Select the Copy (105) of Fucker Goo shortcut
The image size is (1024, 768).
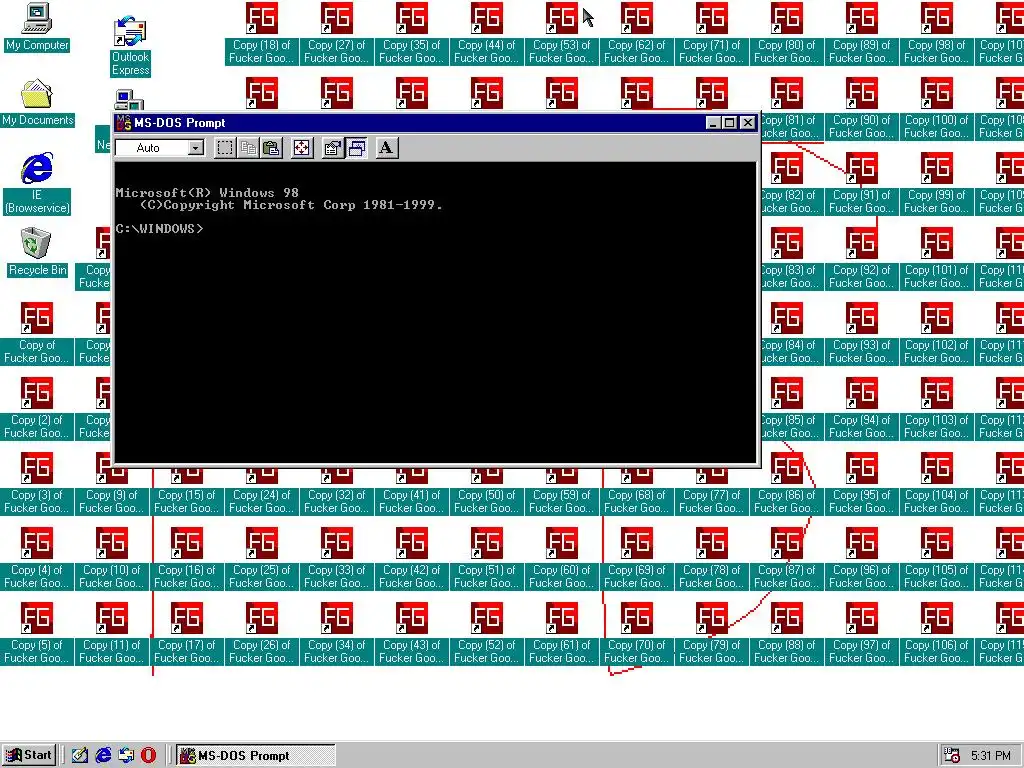coord(936,559)
